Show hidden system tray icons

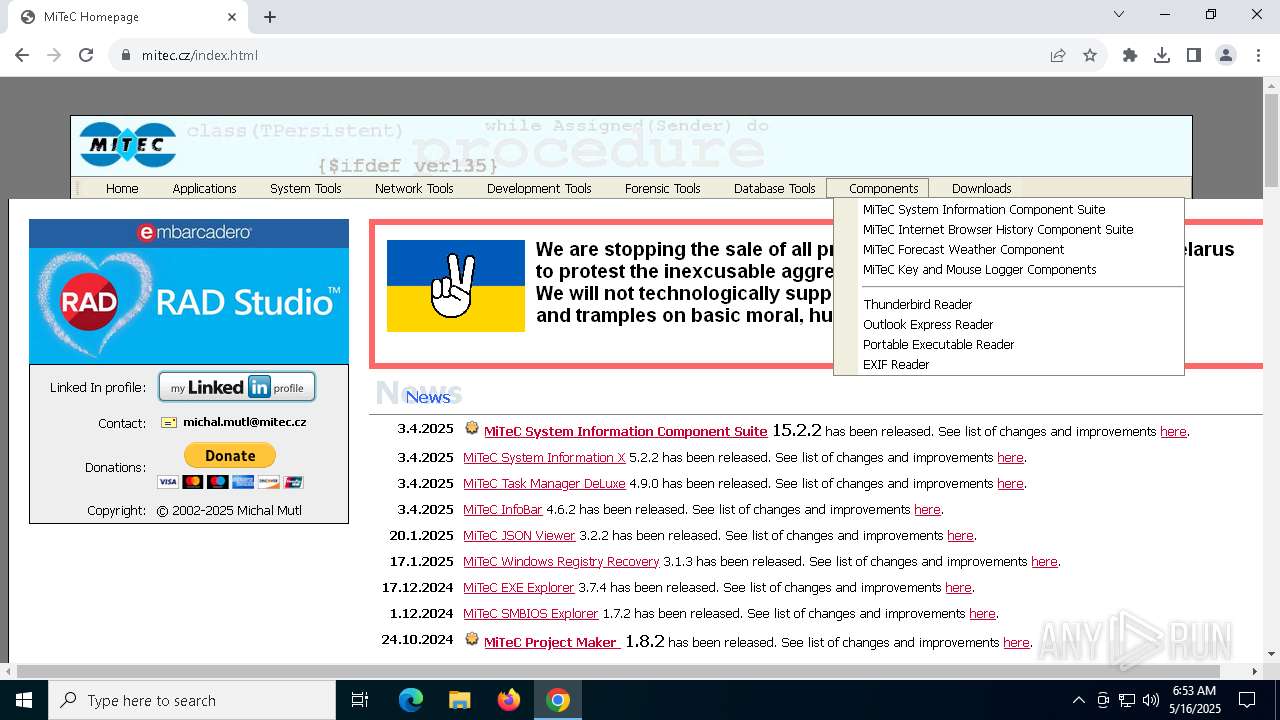1078,700
